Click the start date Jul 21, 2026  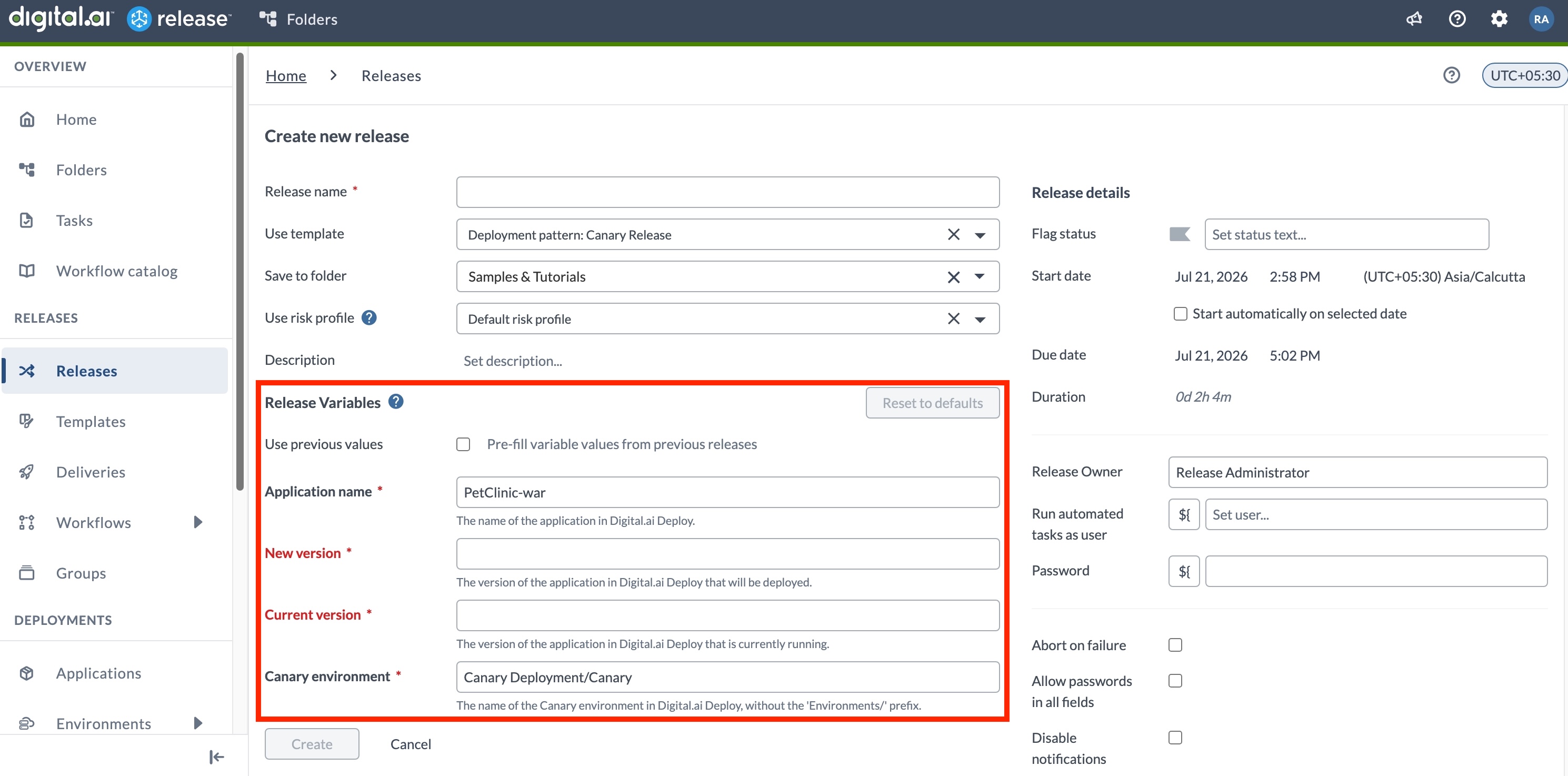pyautogui.click(x=1211, y=277)
